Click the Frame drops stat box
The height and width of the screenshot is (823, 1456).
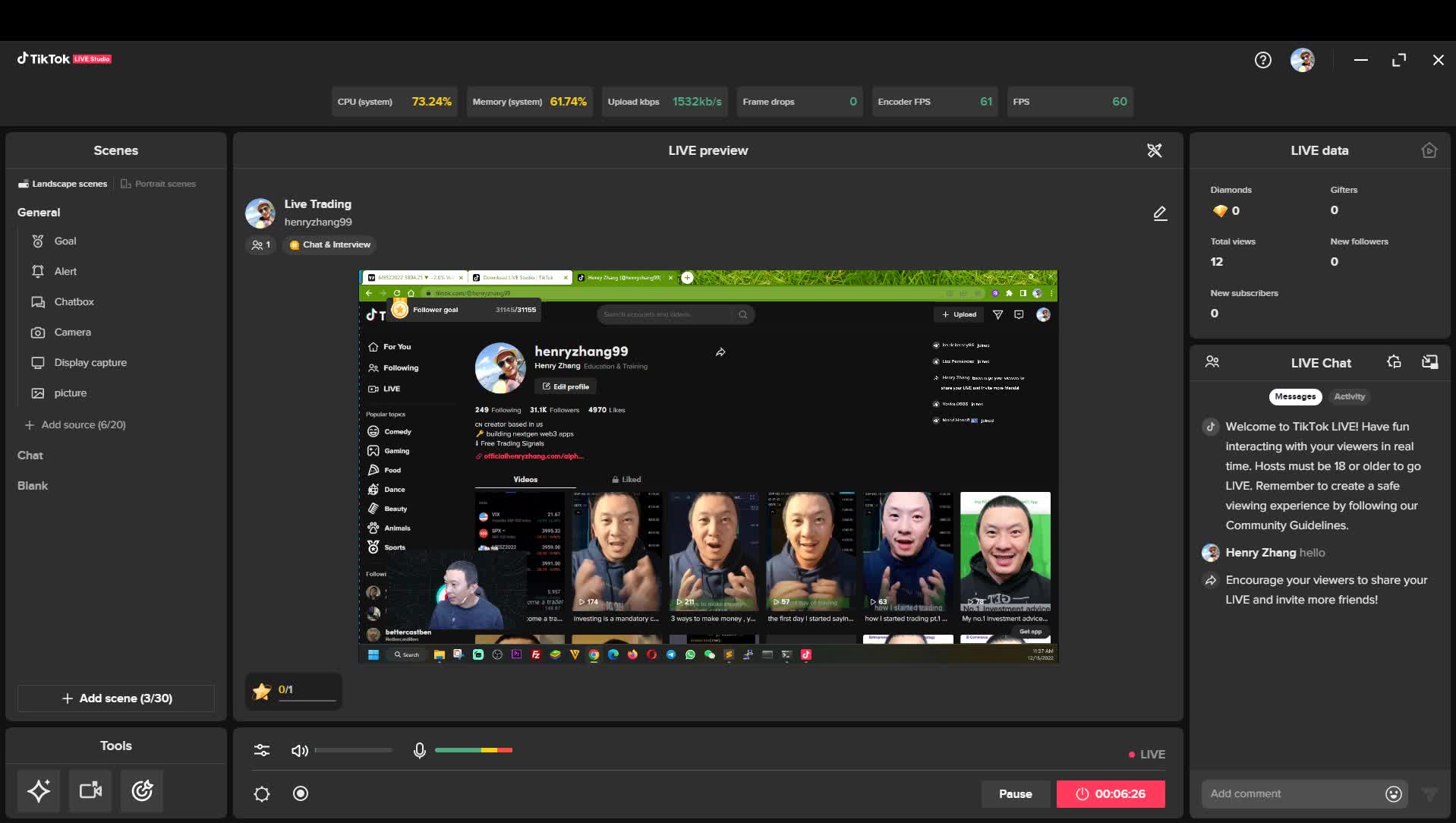point(800,102)
